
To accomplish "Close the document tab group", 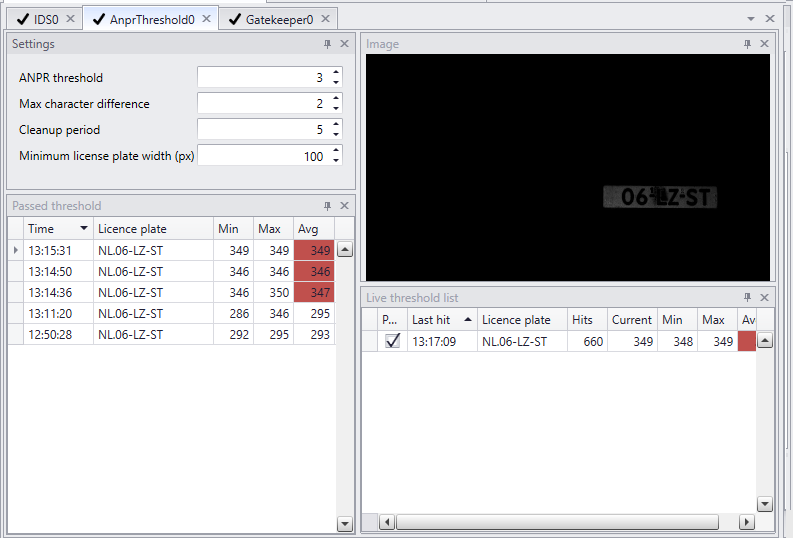I will pos(770,19).
